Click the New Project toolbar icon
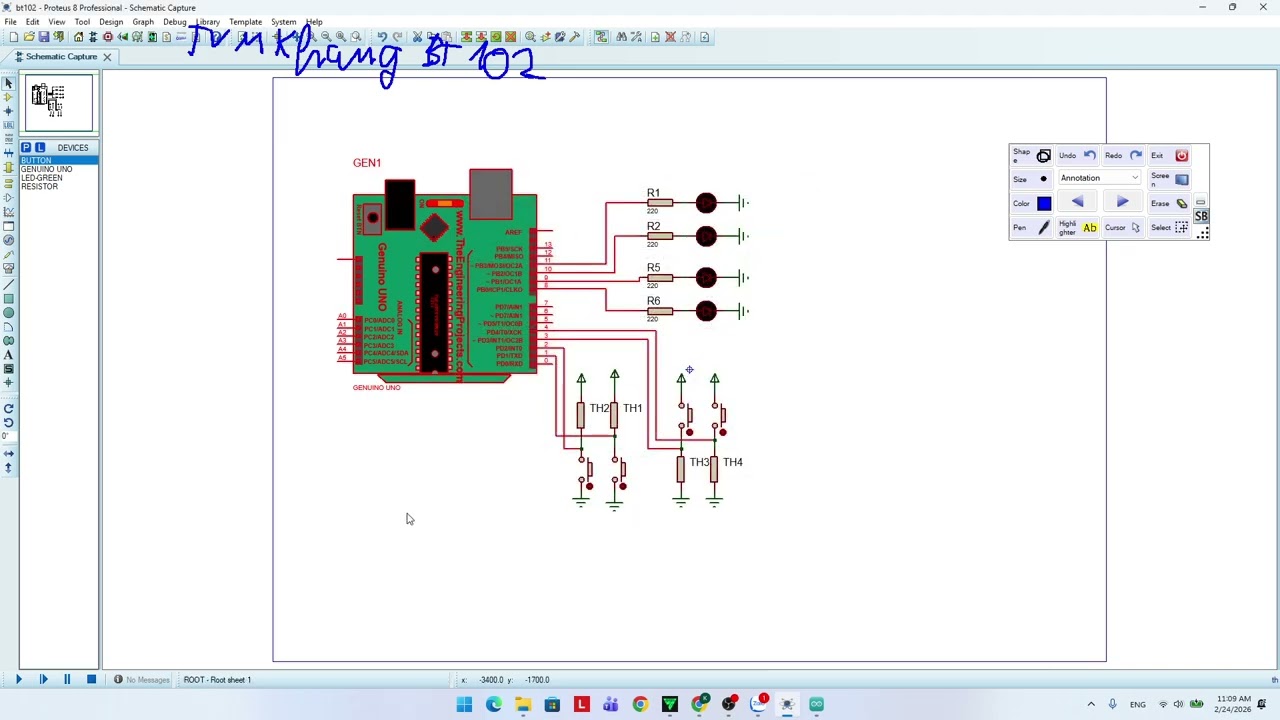 pos(14,37)
